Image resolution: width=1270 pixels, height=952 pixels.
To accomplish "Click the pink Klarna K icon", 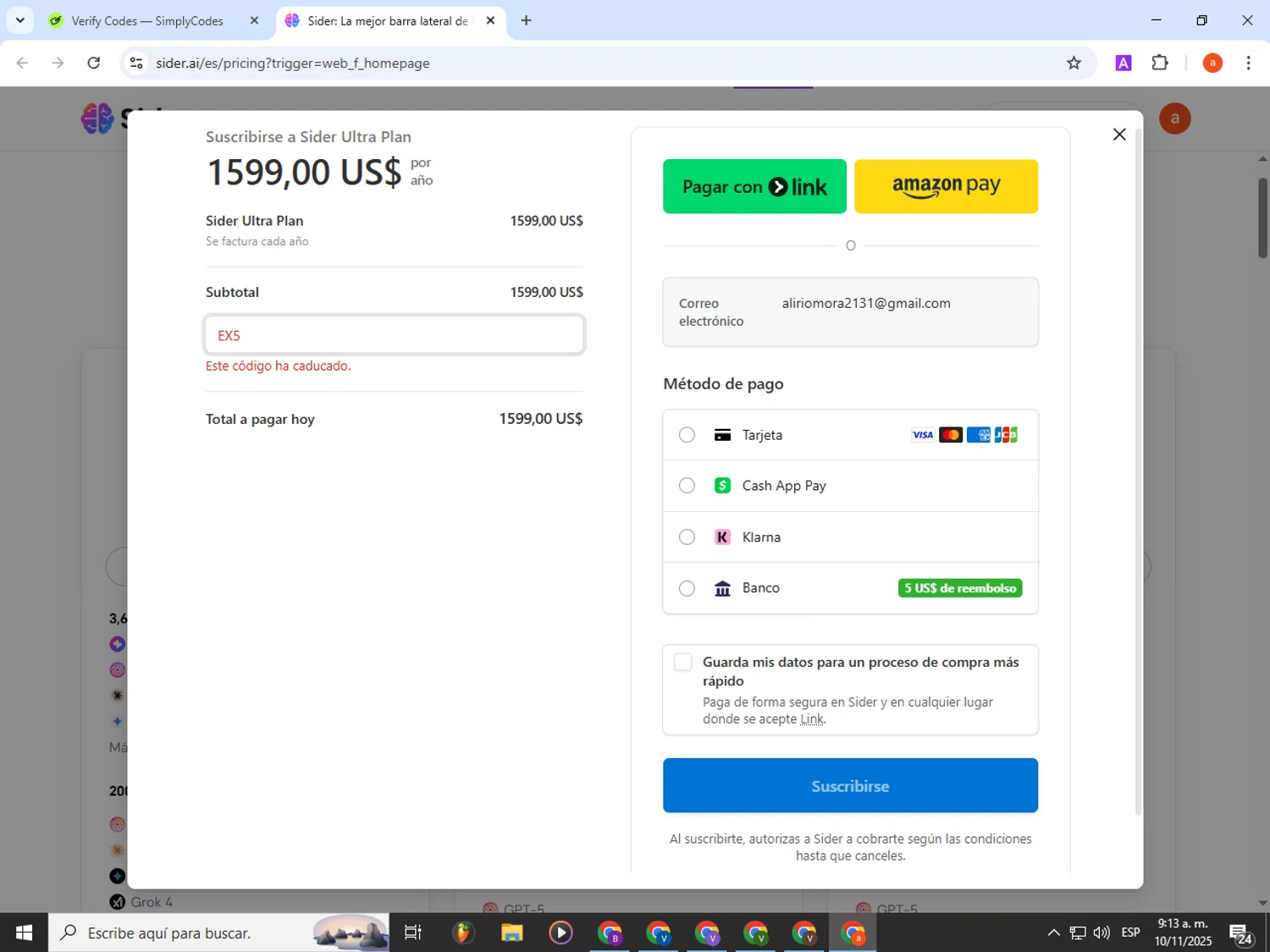I will coord(722,537).
